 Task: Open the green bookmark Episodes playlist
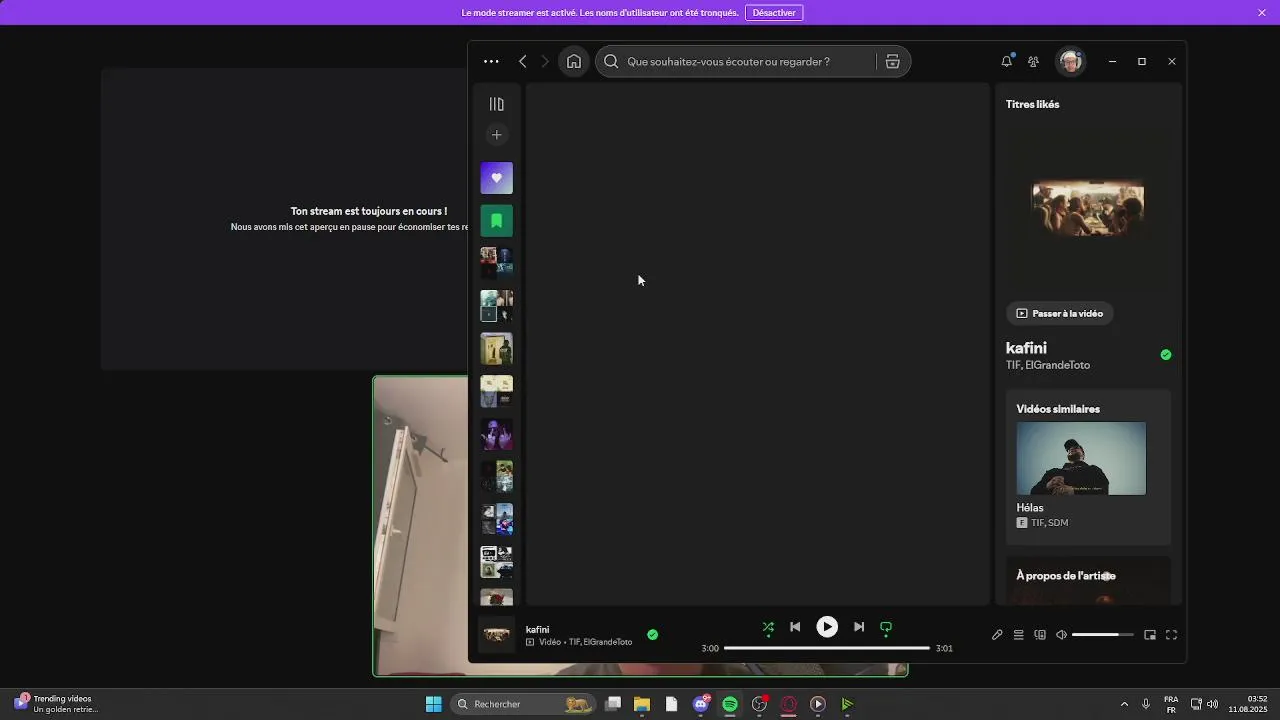coord(496,221)
